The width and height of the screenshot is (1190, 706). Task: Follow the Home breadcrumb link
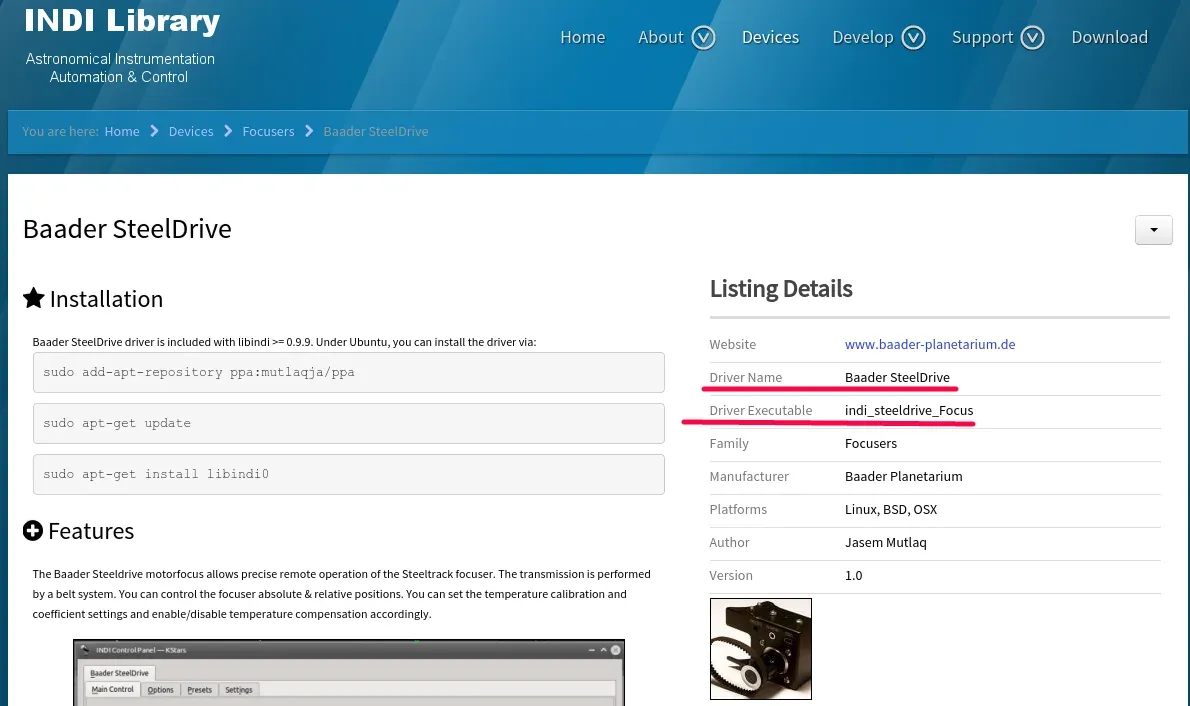tap(122, 131)
